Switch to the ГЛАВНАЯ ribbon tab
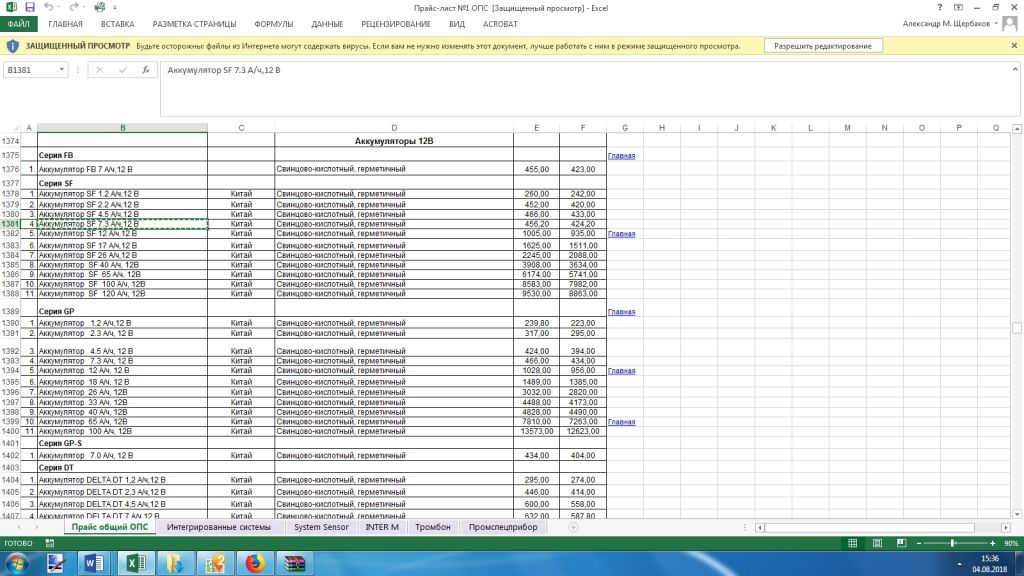 point(65,24)
